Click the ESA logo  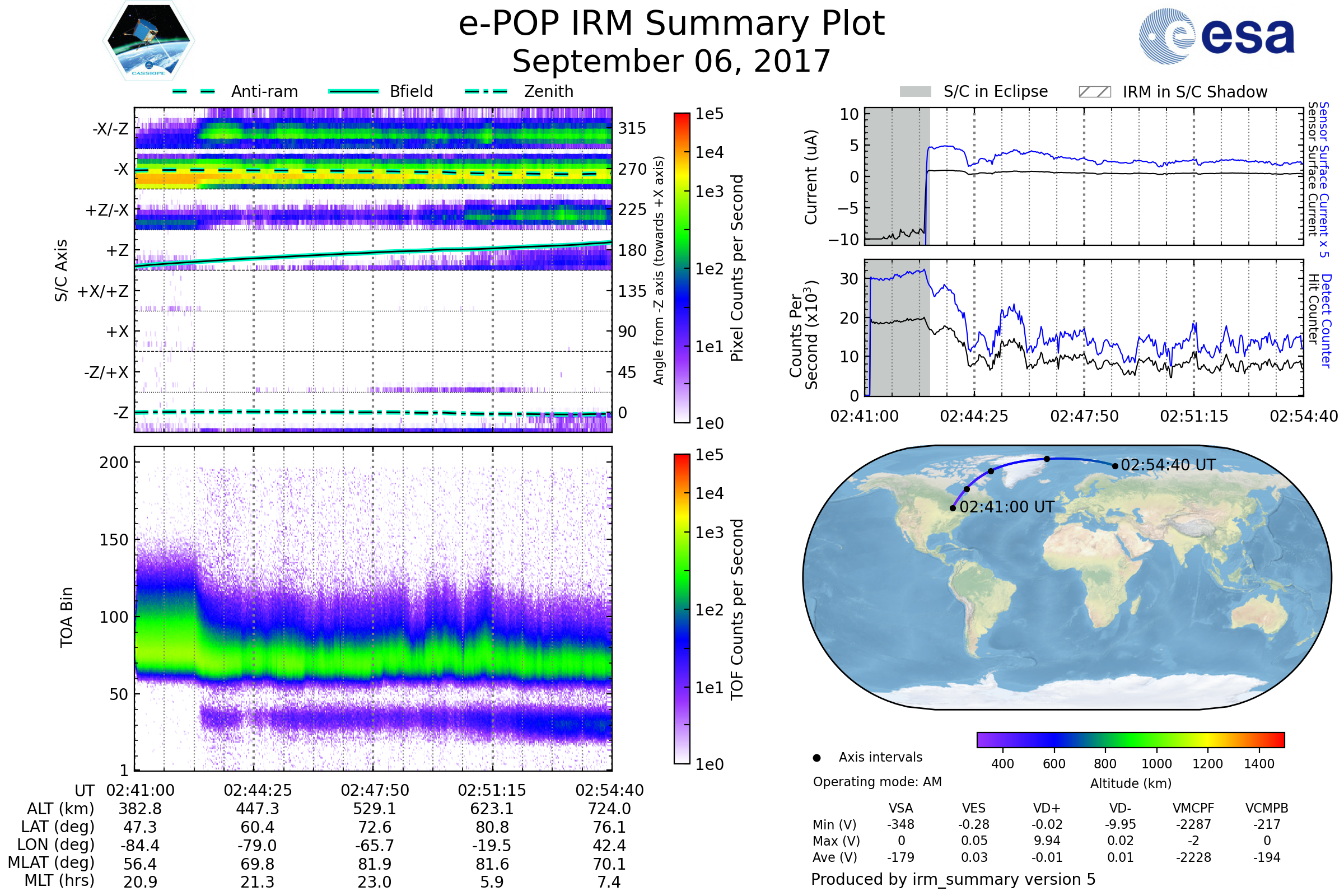(x=1216, y=35)
